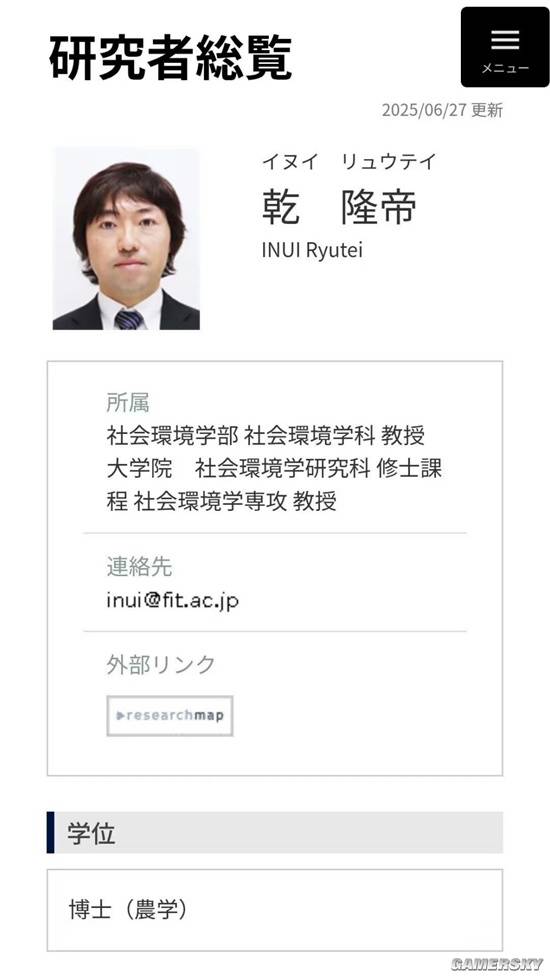Click the researcher profile photo
Screen dimensions: 550x977
click(126, 239)
